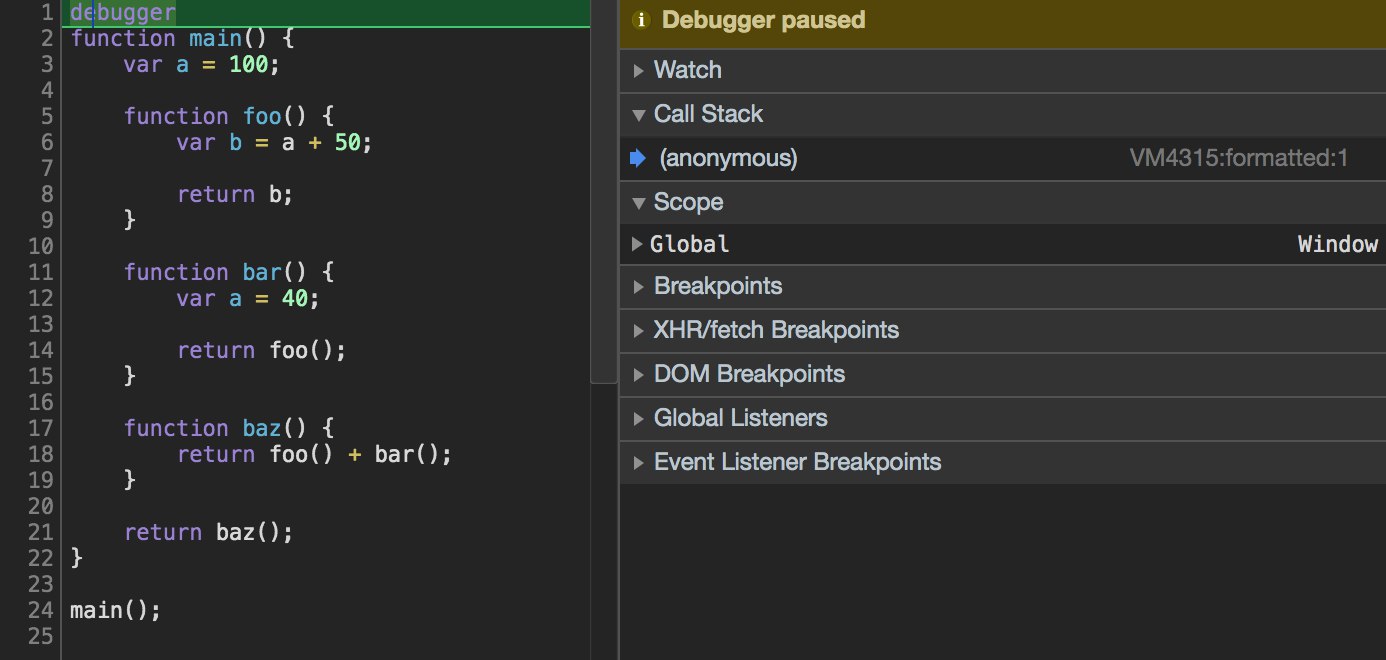This screenshot has height=660, width=1386.
Task: Set a breakpoint on line number 3
Action: (x=45, y=65)
